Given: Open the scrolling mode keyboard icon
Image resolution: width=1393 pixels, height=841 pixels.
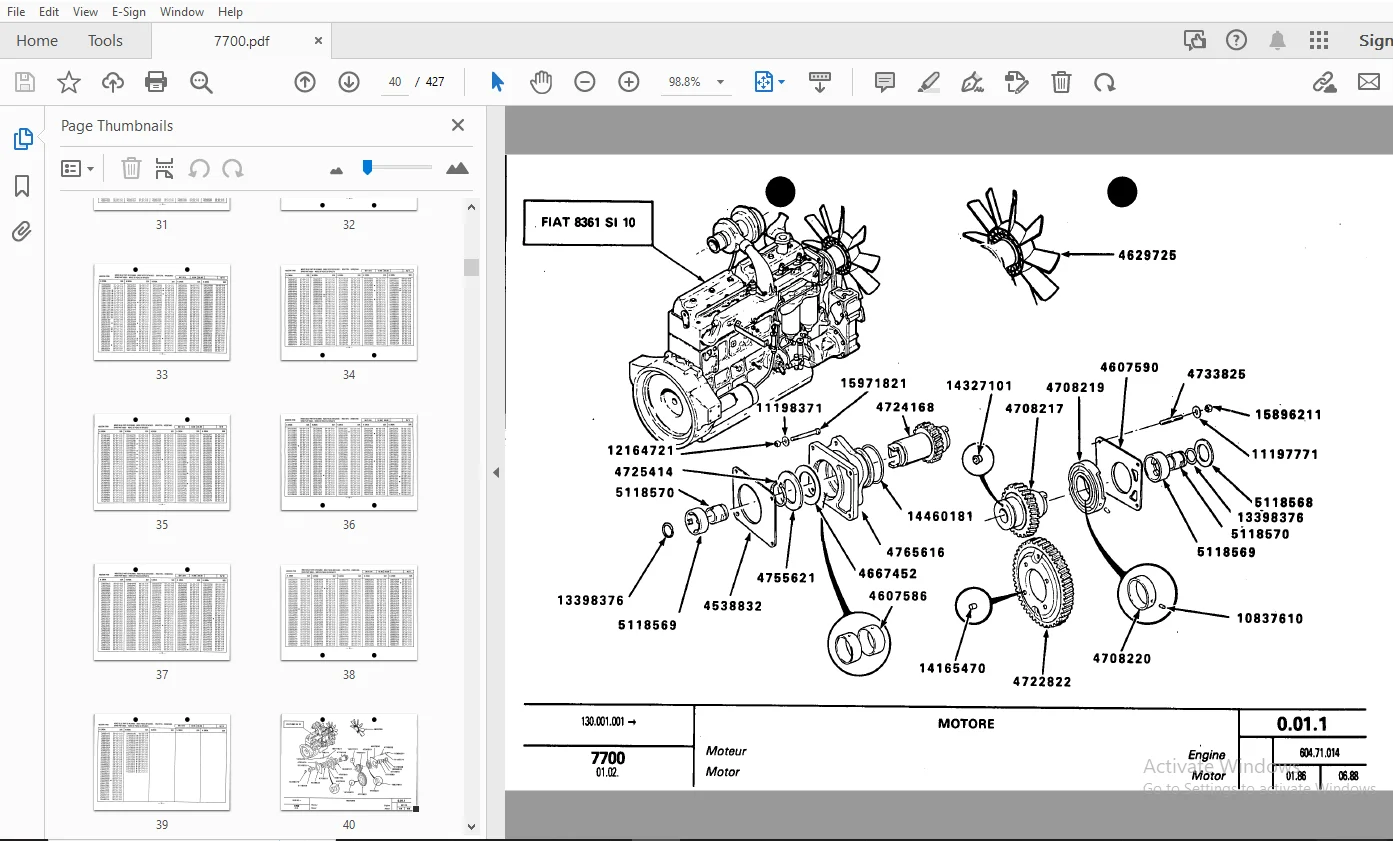Looking at the screenshot, I should [x=819, y=82].
